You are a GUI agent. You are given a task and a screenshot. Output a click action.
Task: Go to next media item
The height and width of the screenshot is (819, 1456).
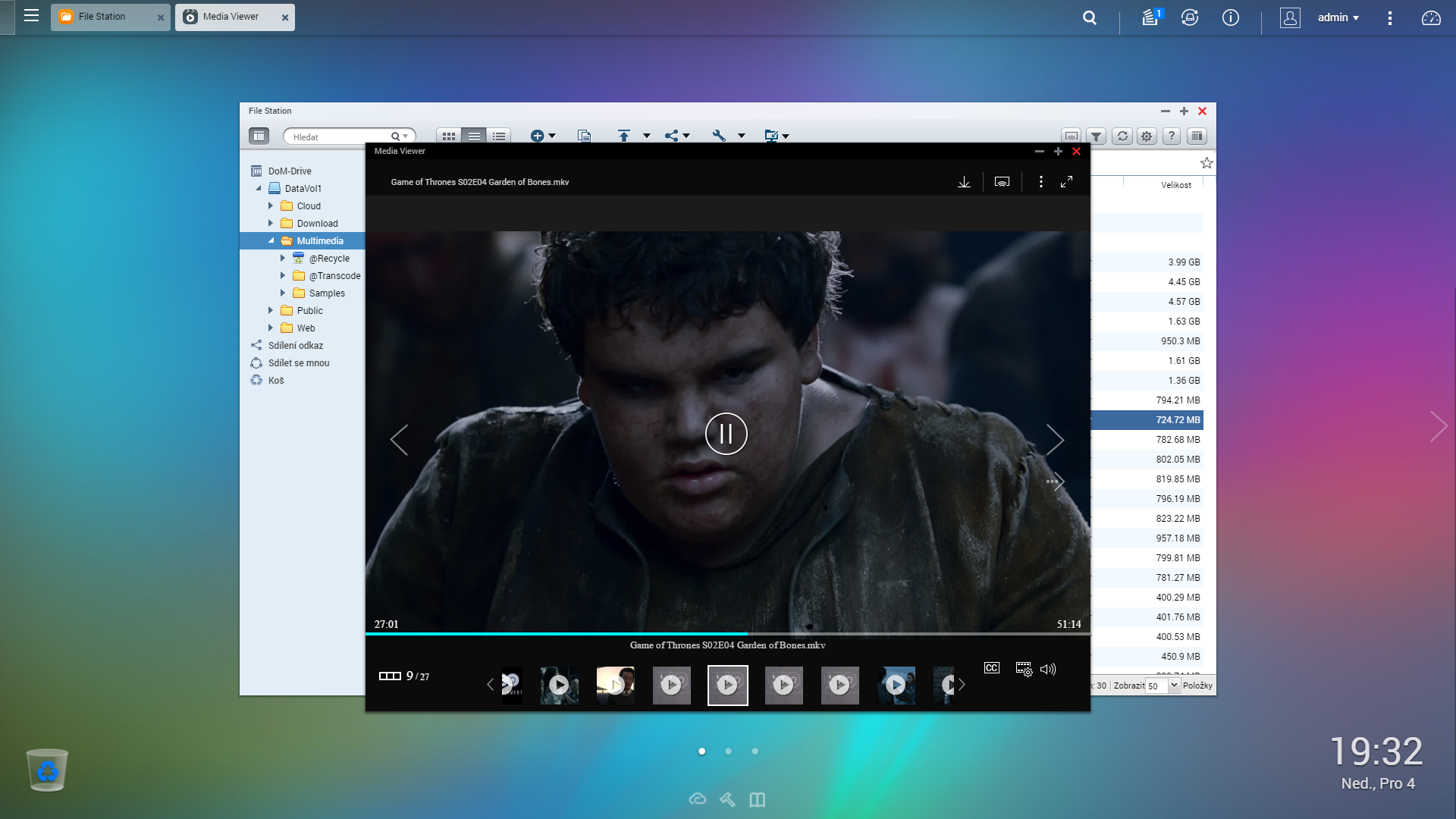[x=1055, y=439]
